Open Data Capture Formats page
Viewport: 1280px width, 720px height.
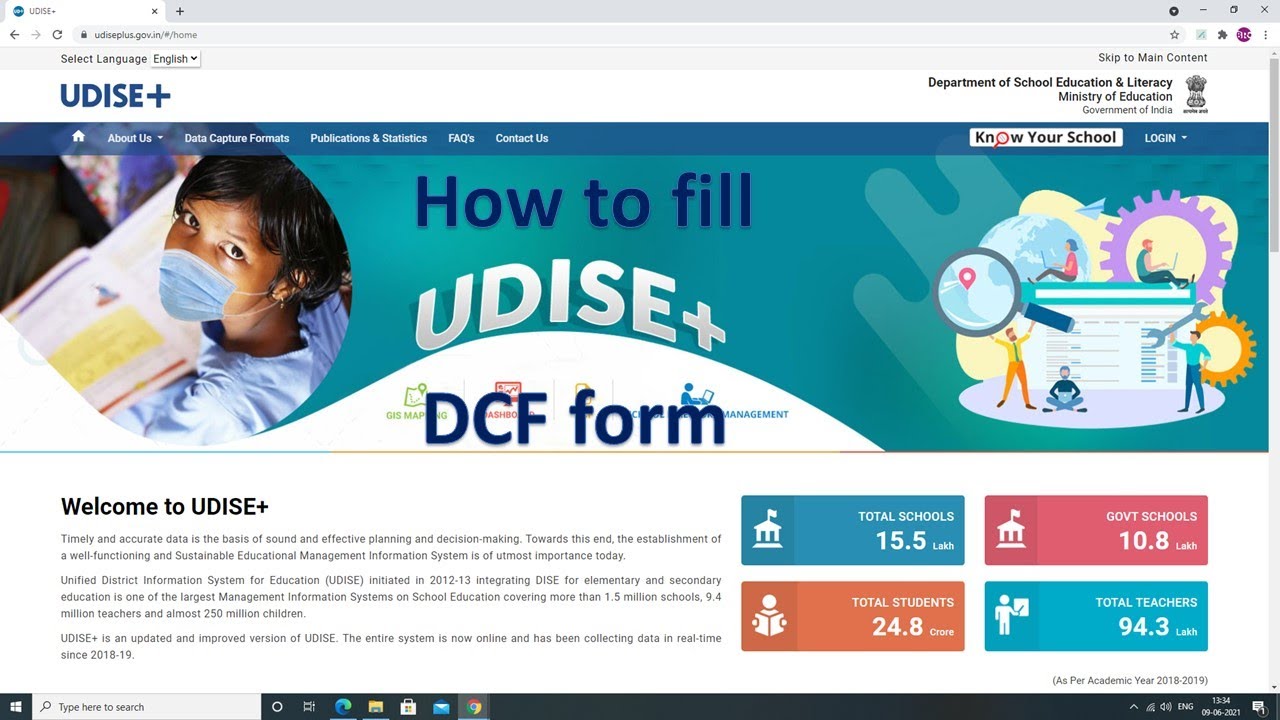237,138
